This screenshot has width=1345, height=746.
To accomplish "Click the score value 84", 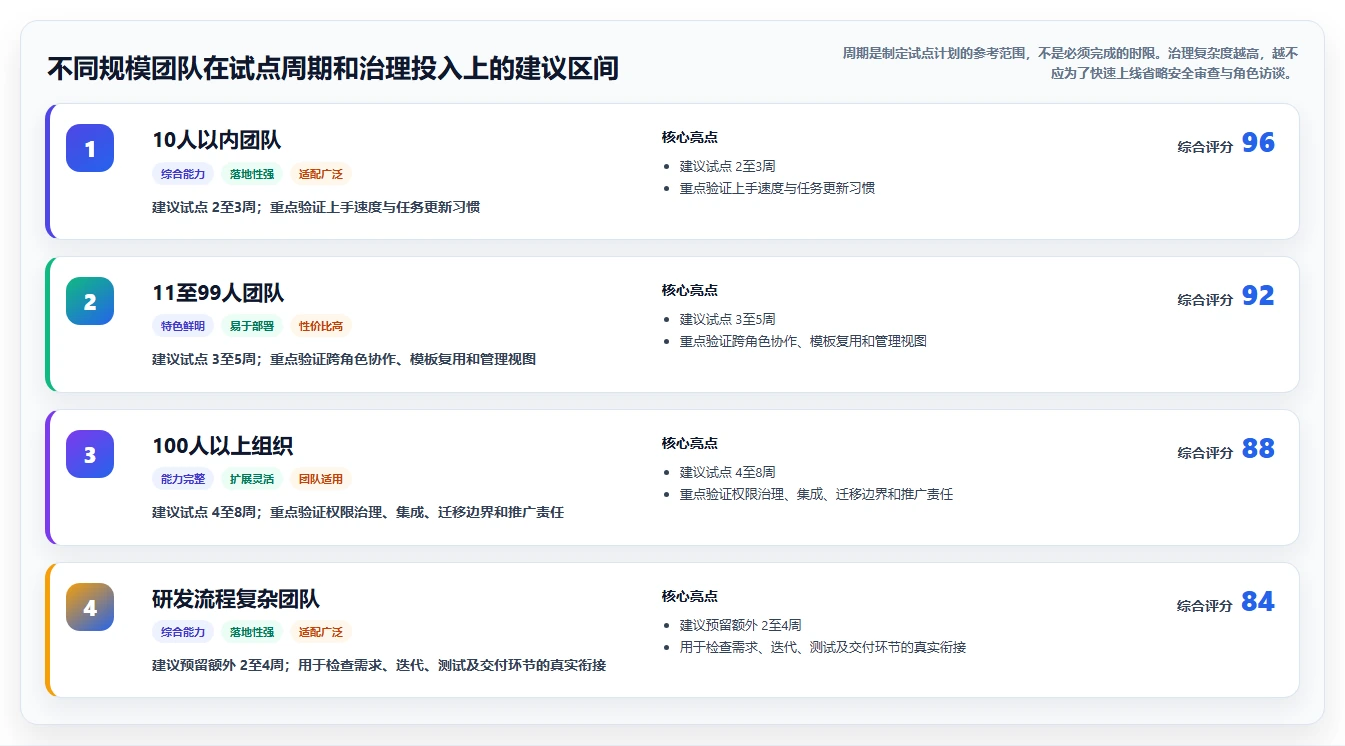I will [1258, 602].
